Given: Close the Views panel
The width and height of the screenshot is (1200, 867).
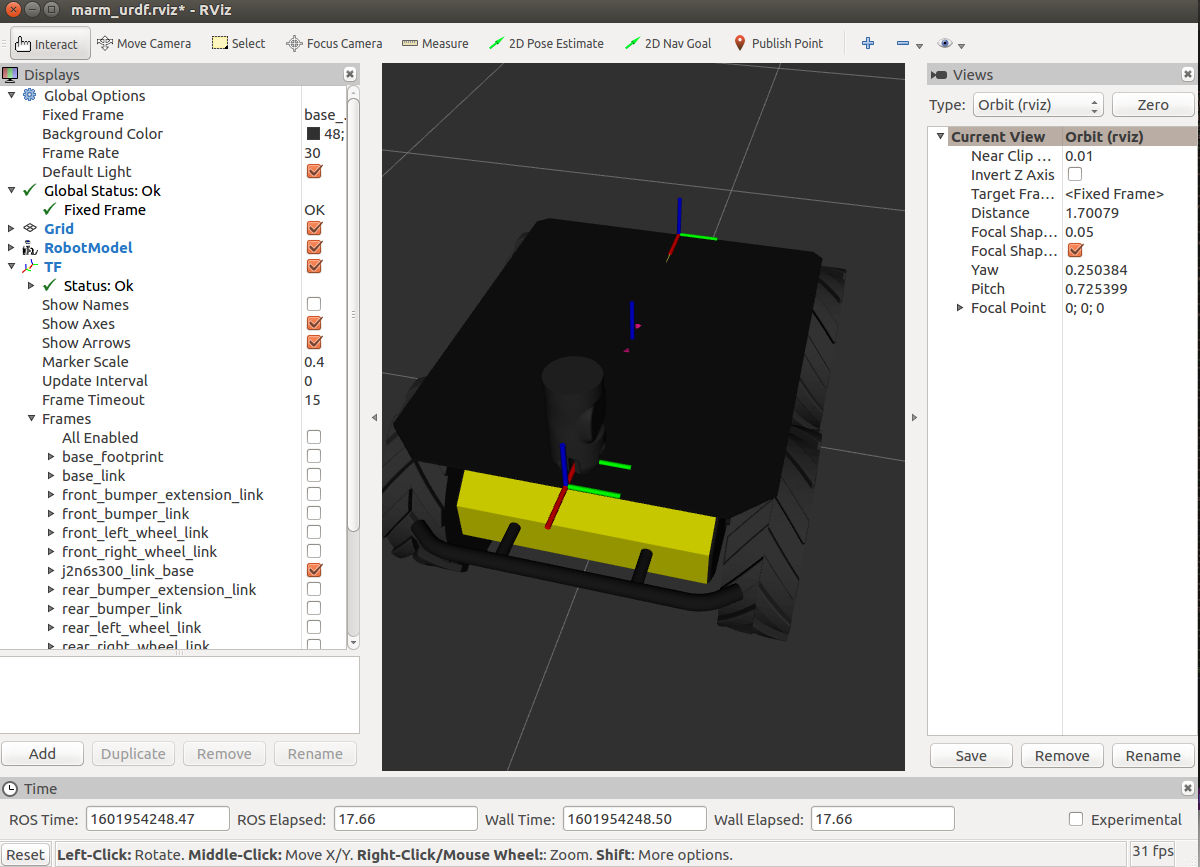Looking at the screenshot, I should [1187, 74].
